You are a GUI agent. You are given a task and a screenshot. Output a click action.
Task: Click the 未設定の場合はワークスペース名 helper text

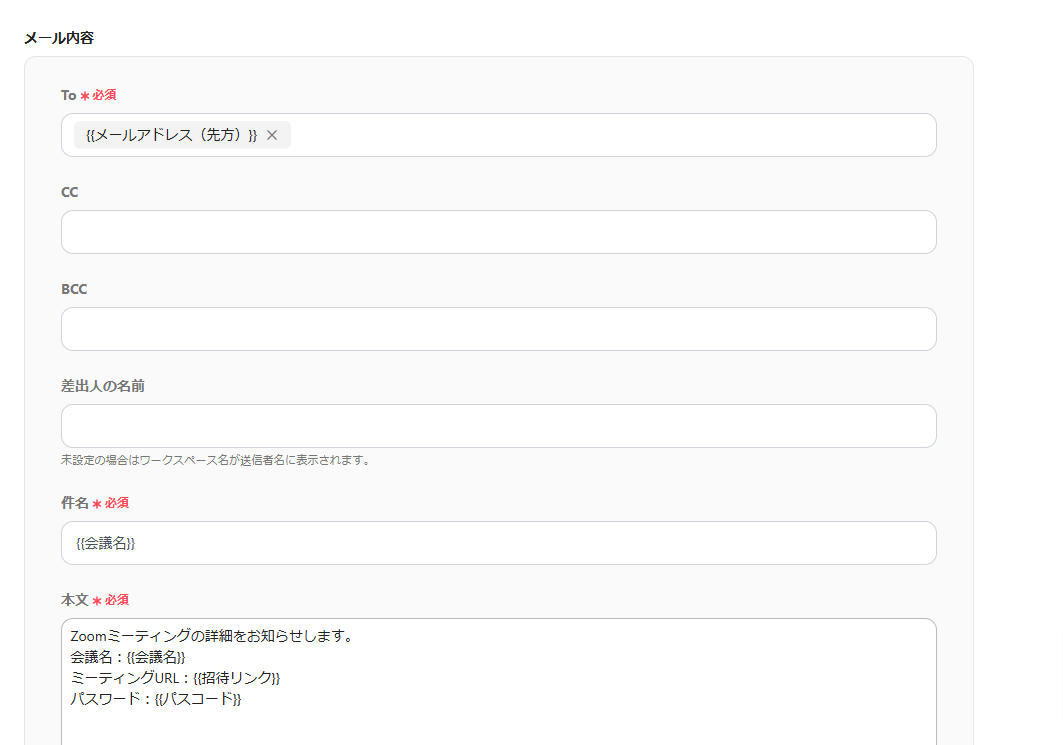coord(216,460)
